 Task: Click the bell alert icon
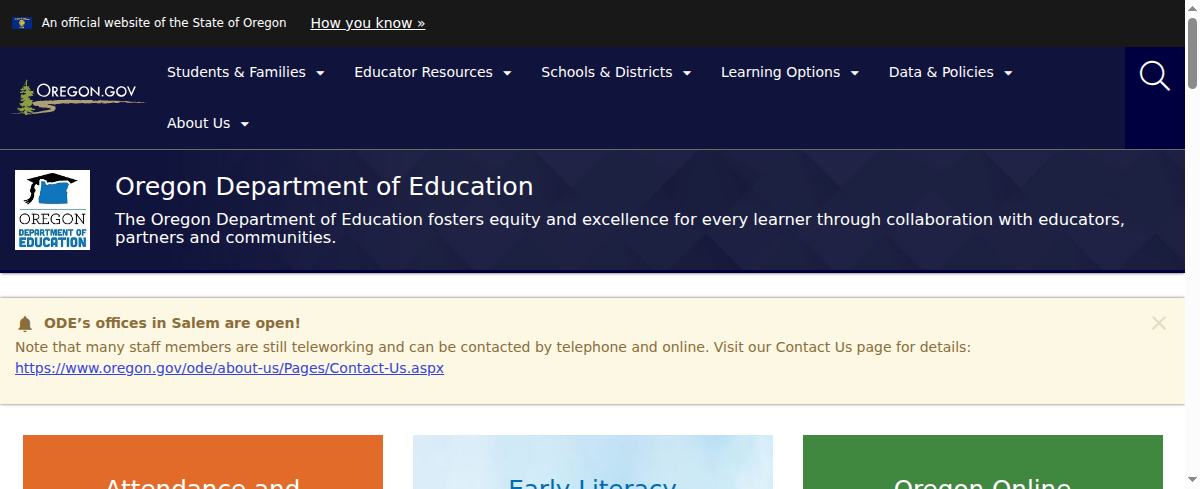pos(25,324)
